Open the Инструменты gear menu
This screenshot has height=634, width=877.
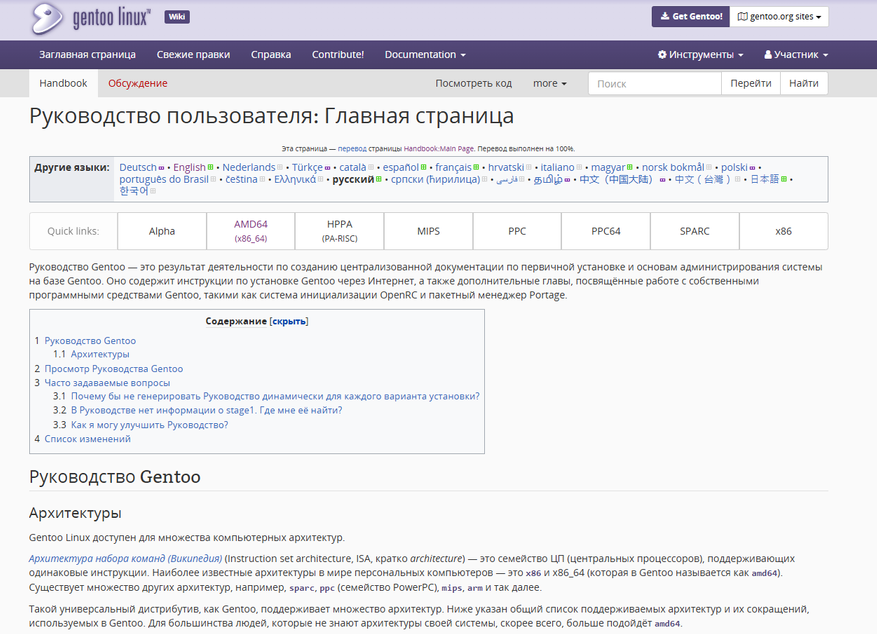coord(700,55)
